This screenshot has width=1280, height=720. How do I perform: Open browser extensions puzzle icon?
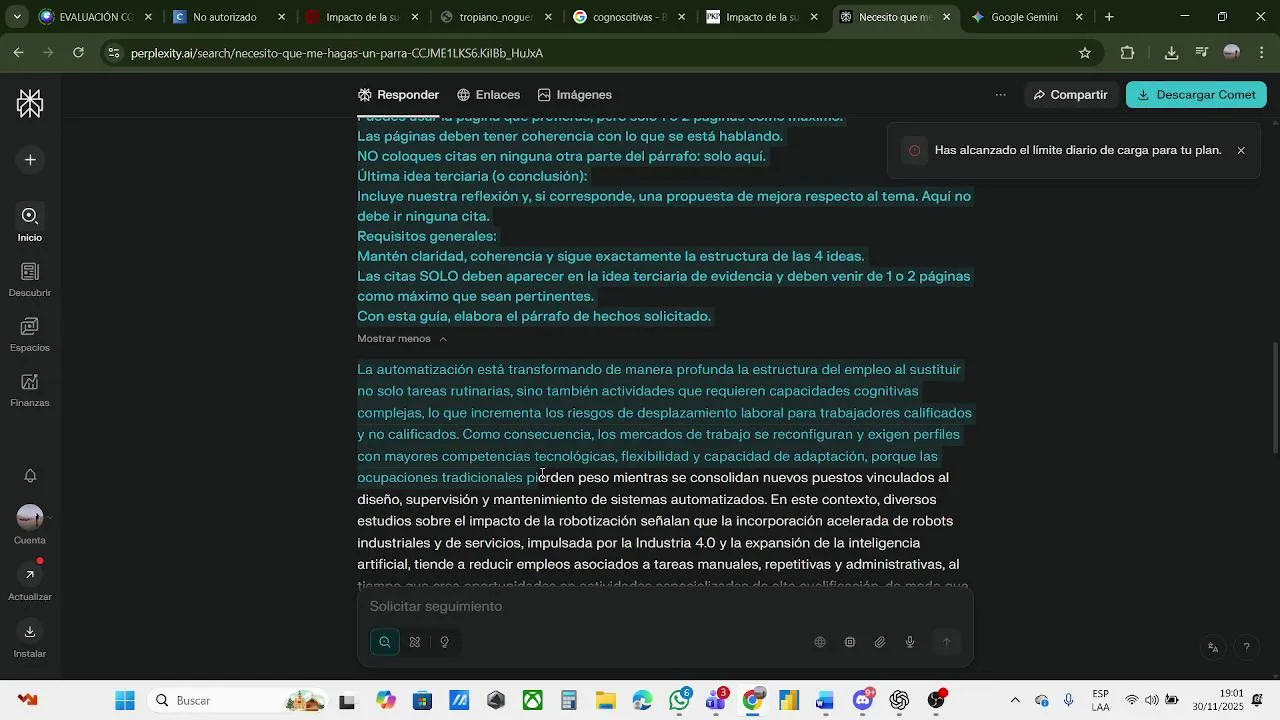point(1128,53)
